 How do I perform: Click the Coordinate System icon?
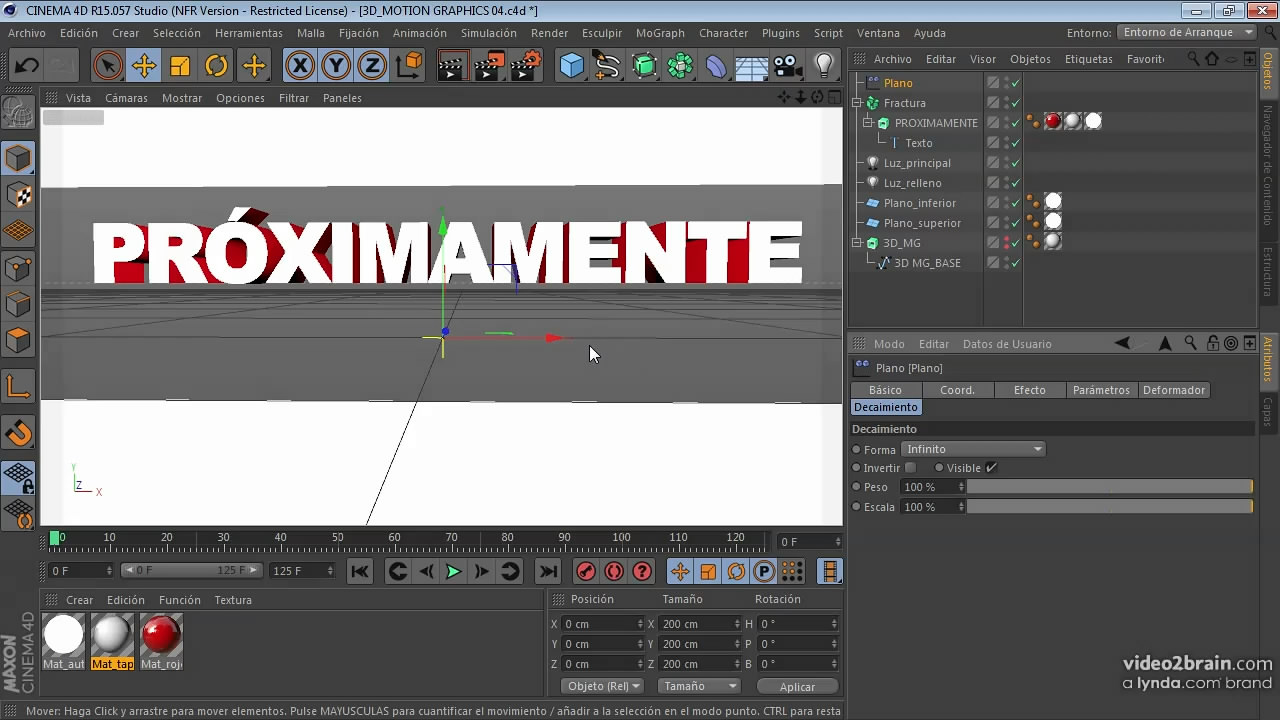409,66
